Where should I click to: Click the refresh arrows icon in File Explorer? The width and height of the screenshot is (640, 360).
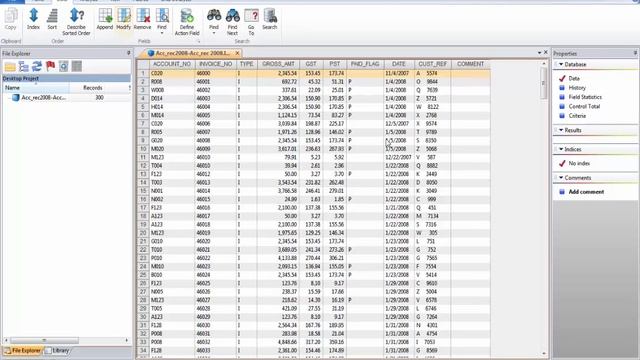[37, 66]
